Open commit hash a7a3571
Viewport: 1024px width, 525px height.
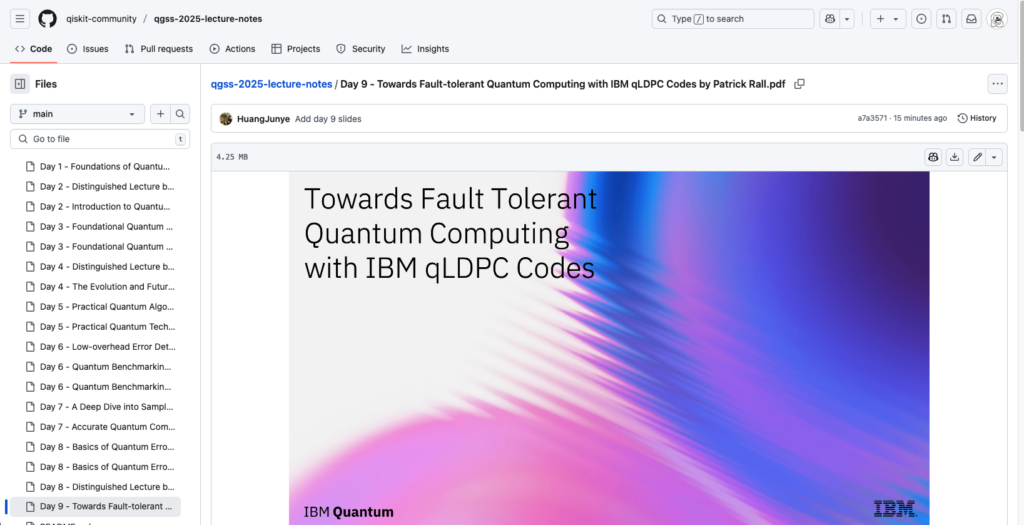pyautogui.click(x=872, y=118)
